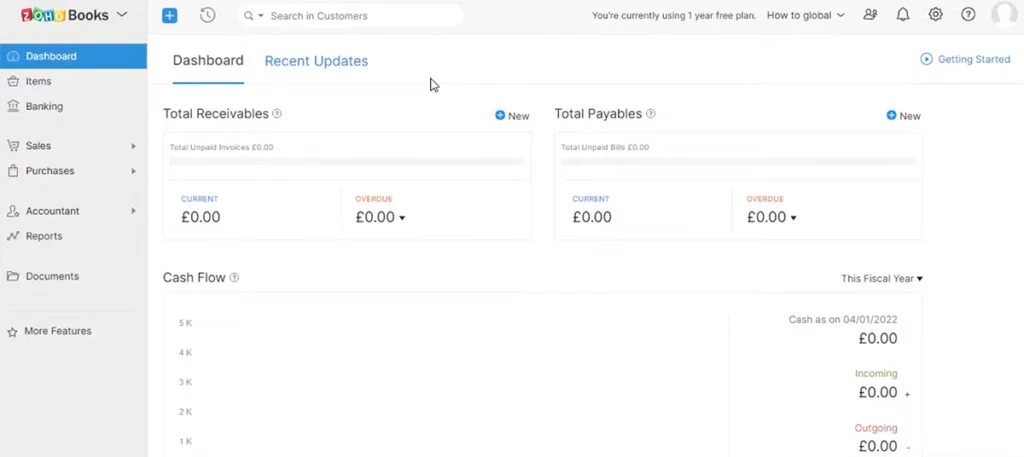Open the receivables OVERDUE £0.00 dropdown
This screenshot has width=1024, height=457.
[x=381, y=217]
